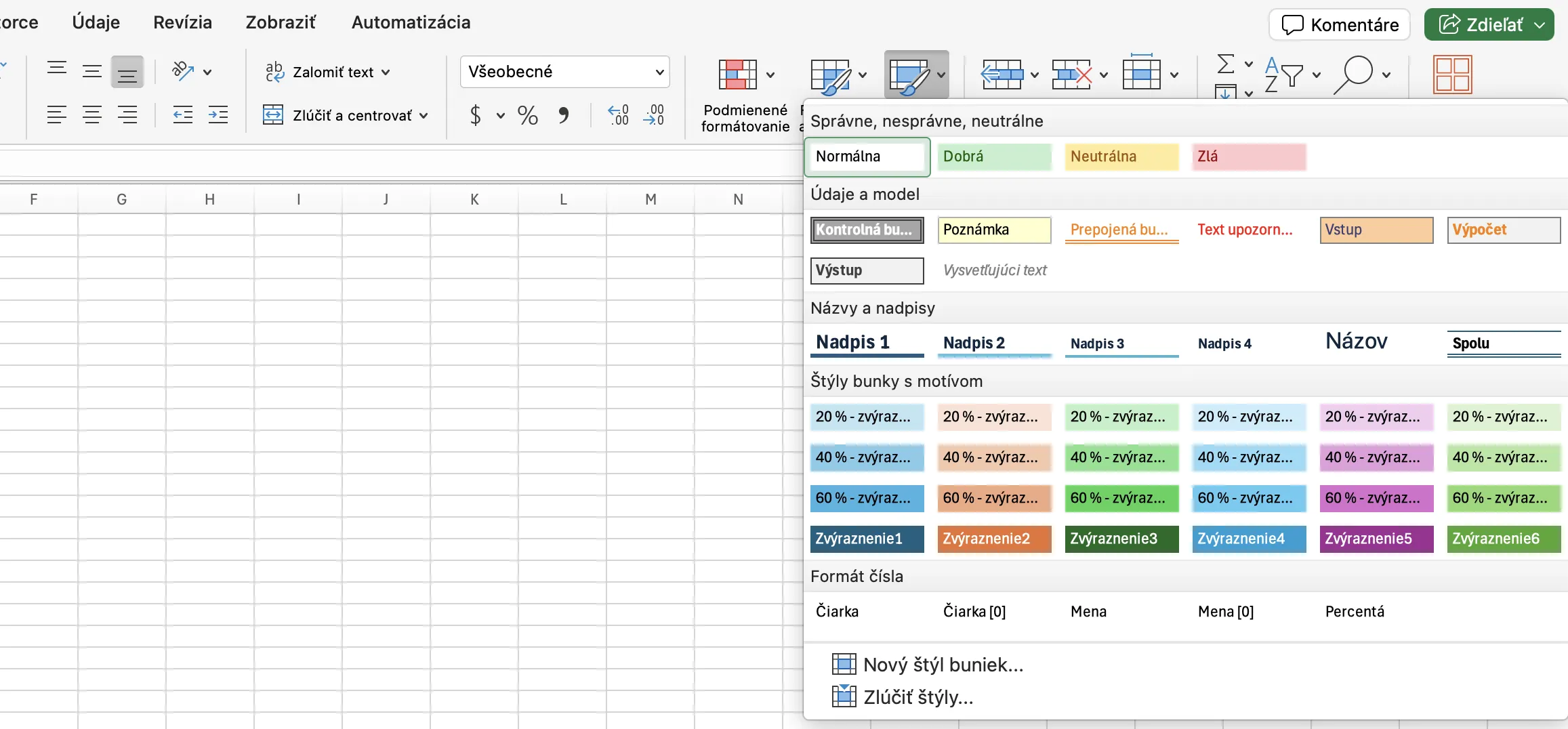Click the decrease decimal places icon
This screenshot has height=729, width=1568.
tap(655, 115)
